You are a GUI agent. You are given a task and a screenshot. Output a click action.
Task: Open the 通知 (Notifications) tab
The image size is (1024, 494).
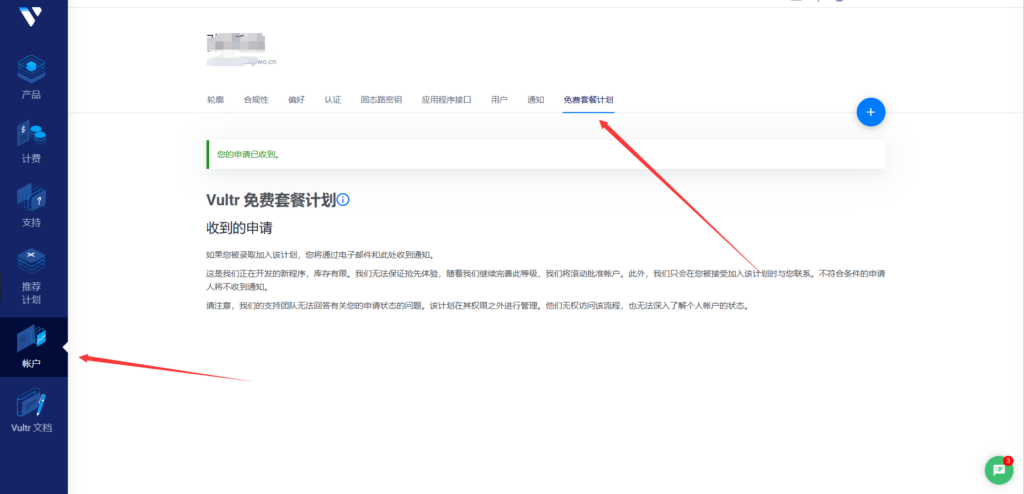535,100
